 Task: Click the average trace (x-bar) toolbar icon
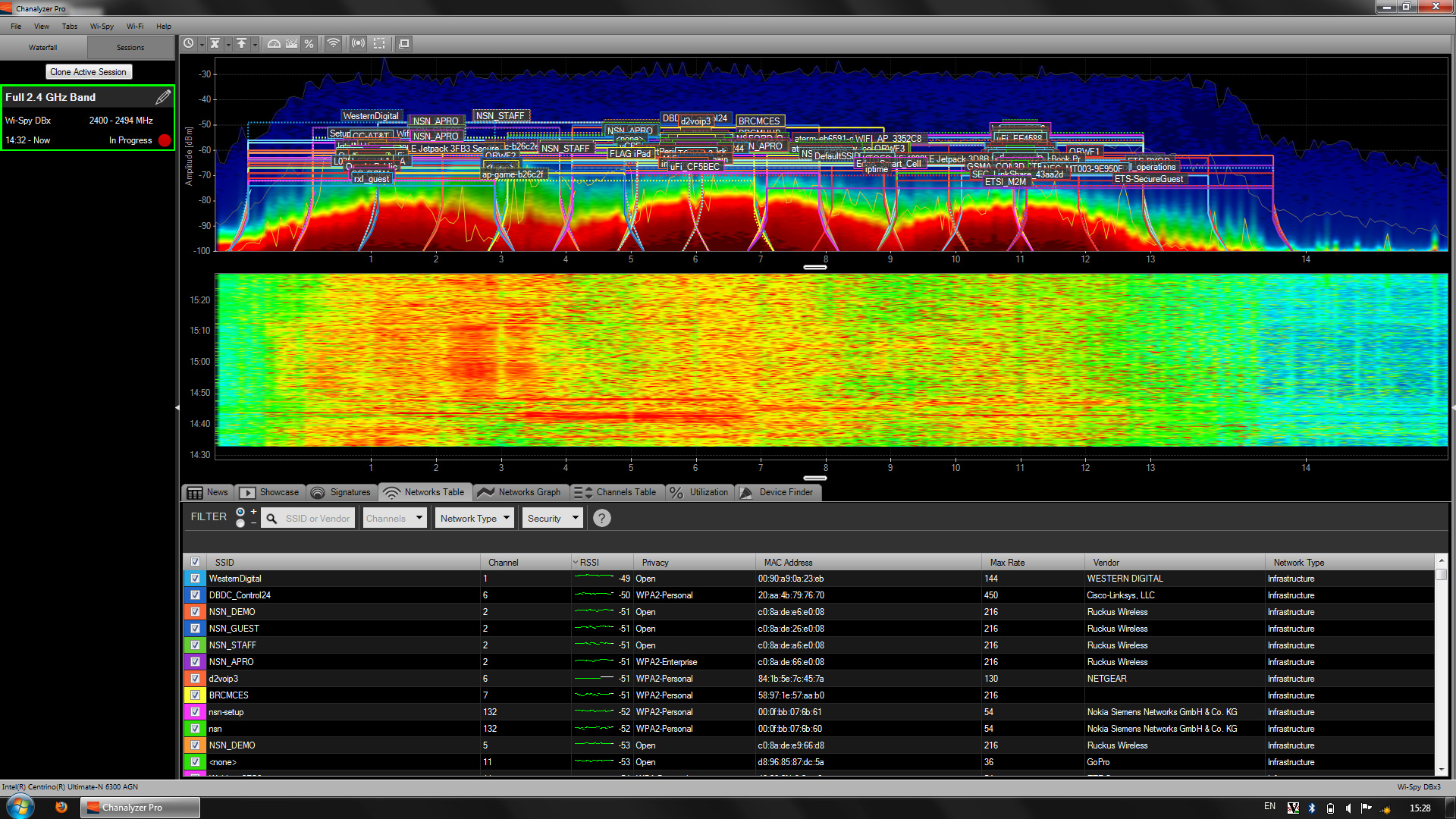(215, 44)
